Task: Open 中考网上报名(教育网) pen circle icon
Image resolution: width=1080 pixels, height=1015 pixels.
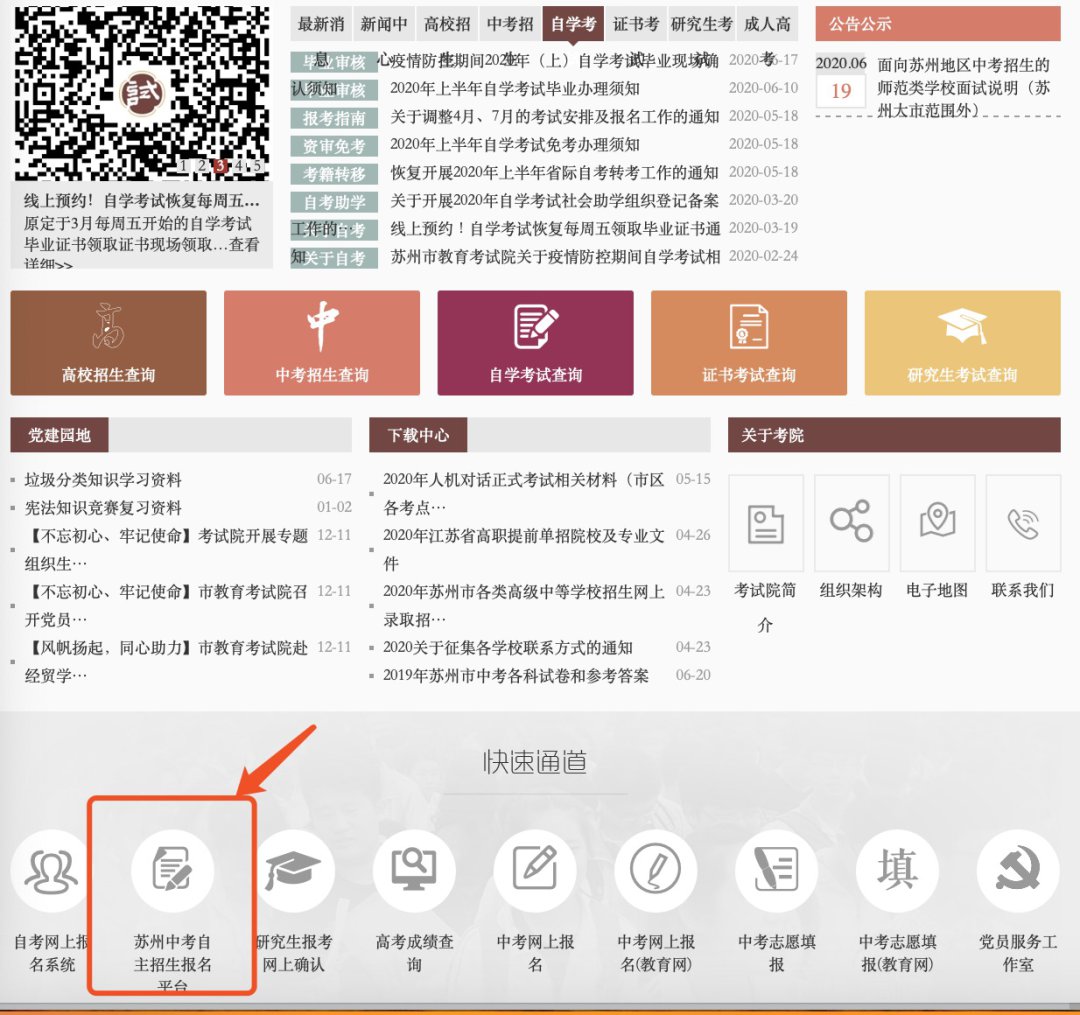Action: coord(656,870)
